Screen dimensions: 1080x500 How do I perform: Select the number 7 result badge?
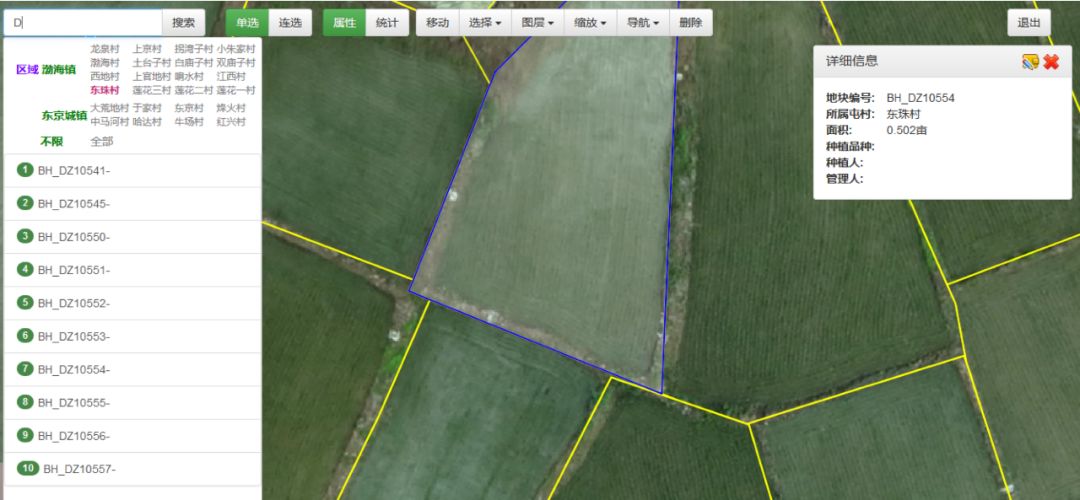coord(26,369)
